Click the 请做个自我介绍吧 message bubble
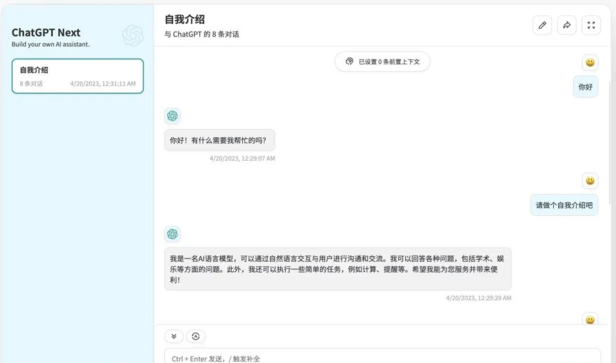616x363 pixels. (x=564, y=205)
